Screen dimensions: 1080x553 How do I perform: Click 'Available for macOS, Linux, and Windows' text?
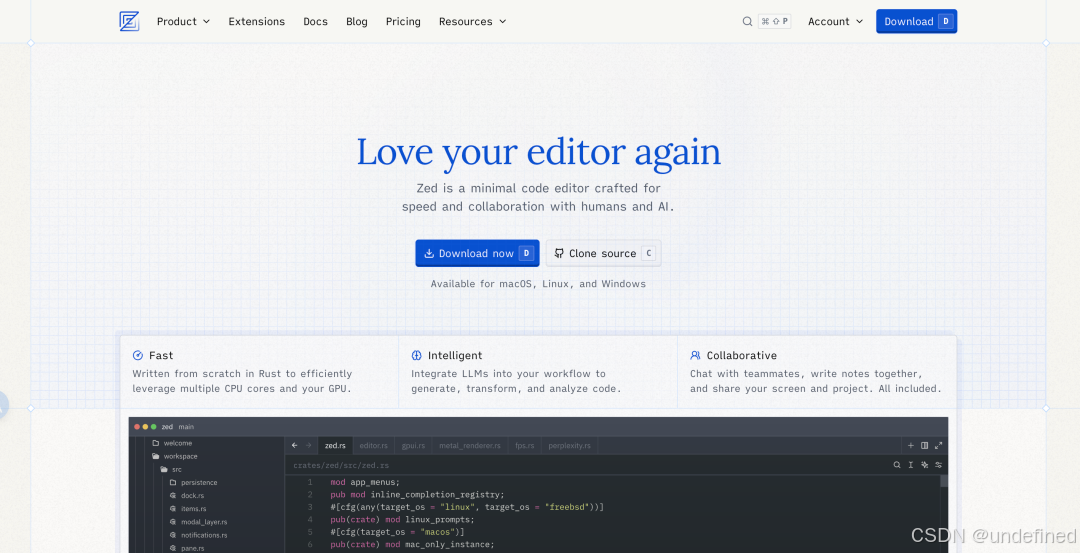pos(538,284)
